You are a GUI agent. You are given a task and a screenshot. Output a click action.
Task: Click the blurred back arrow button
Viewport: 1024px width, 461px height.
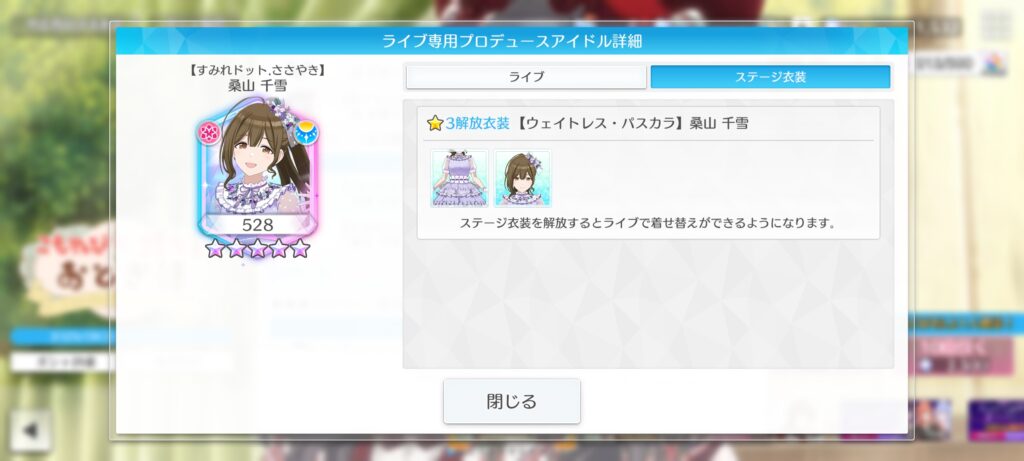coord(30,431)
